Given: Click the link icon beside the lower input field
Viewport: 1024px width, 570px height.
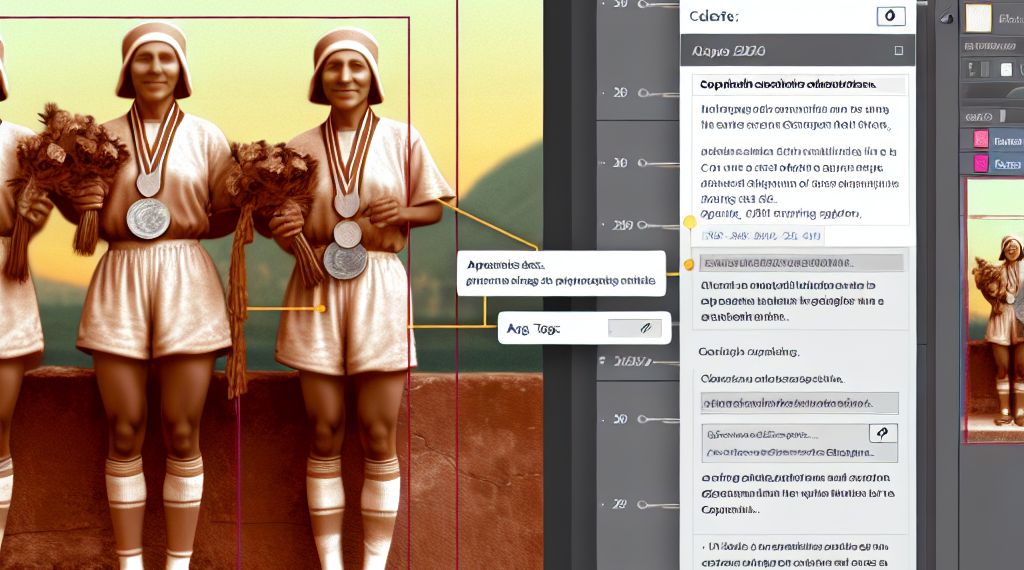Looking at the screenshot, I should coord(883,433).
